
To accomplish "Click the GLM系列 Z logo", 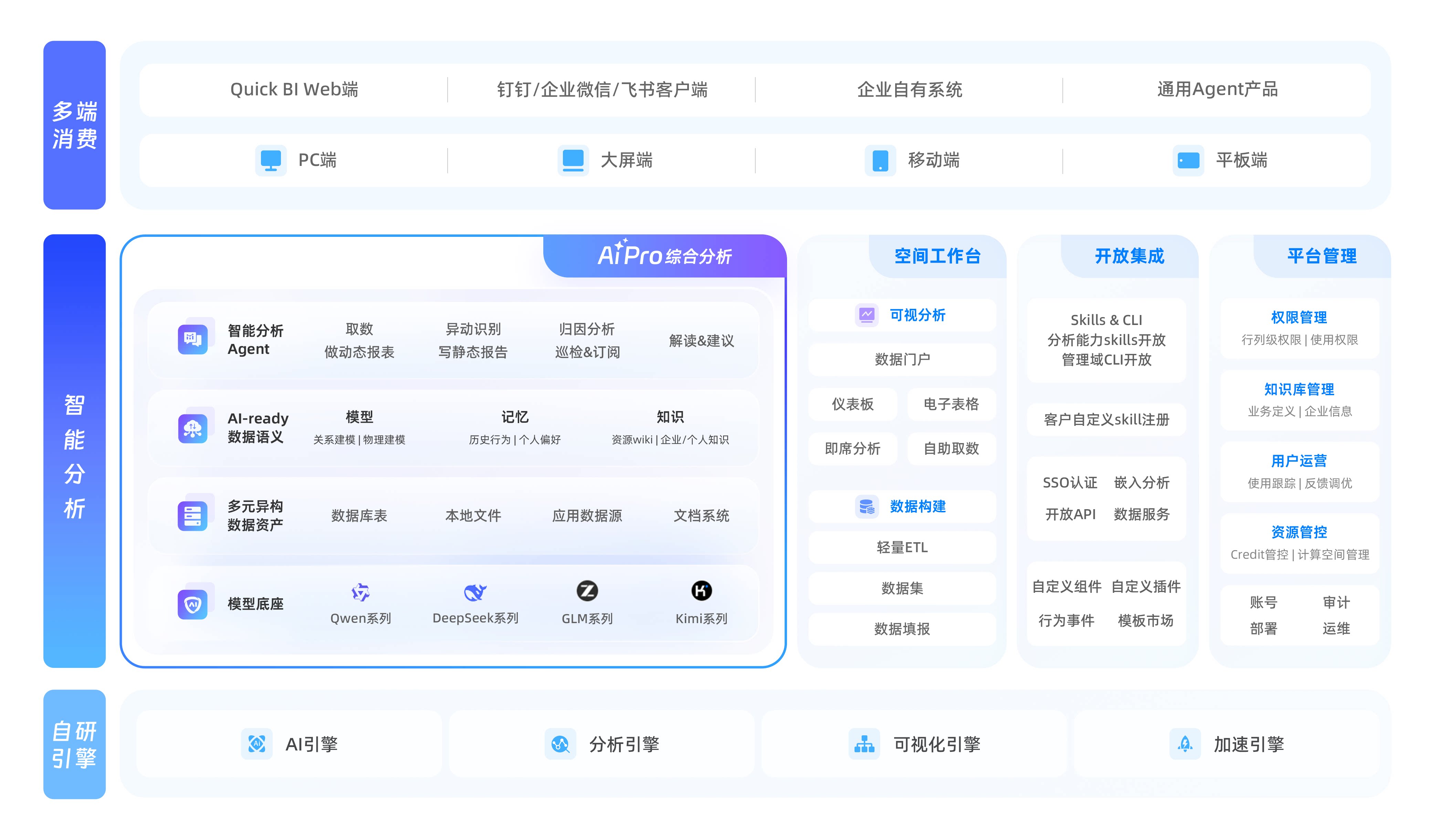I will point(587,591).
